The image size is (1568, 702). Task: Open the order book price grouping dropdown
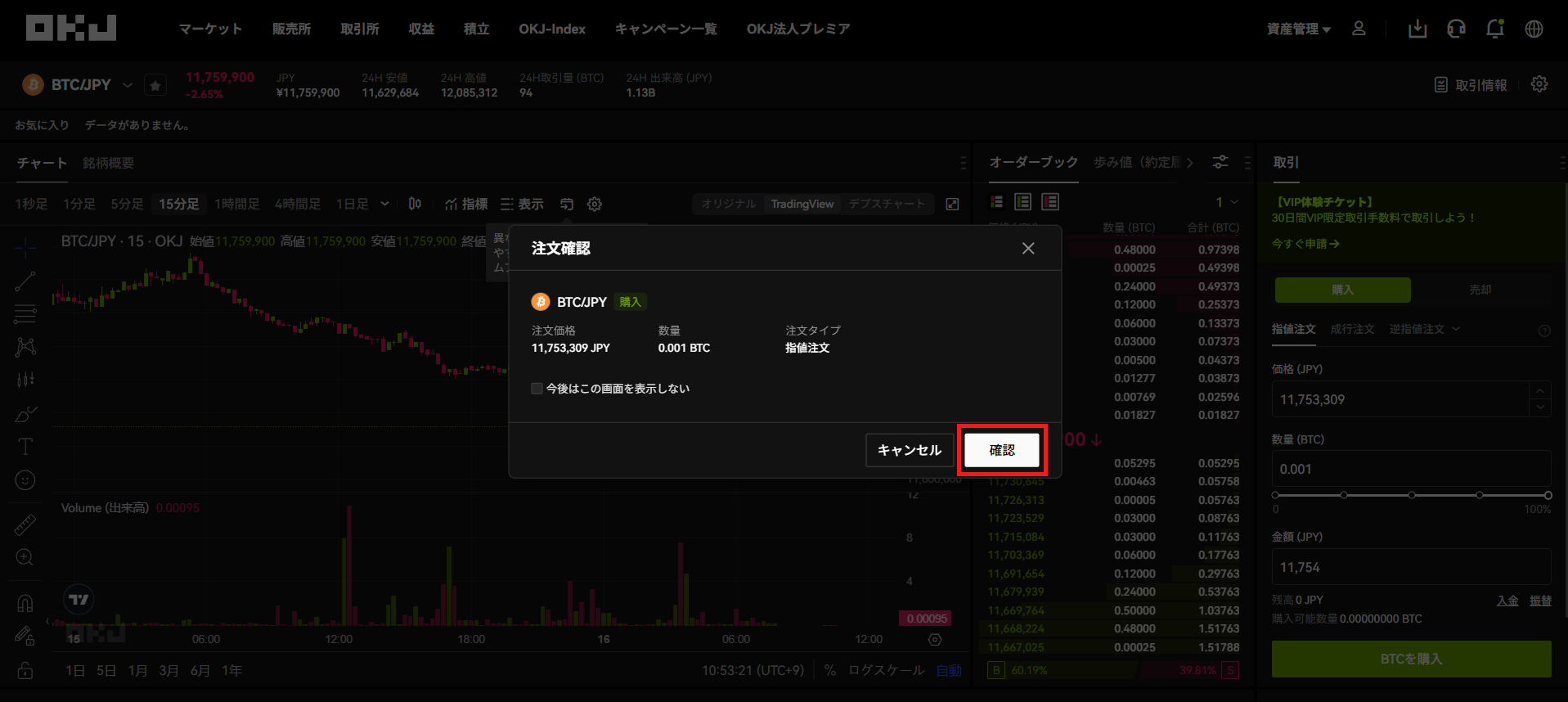pyautogui.click(x=1227, y=202)
